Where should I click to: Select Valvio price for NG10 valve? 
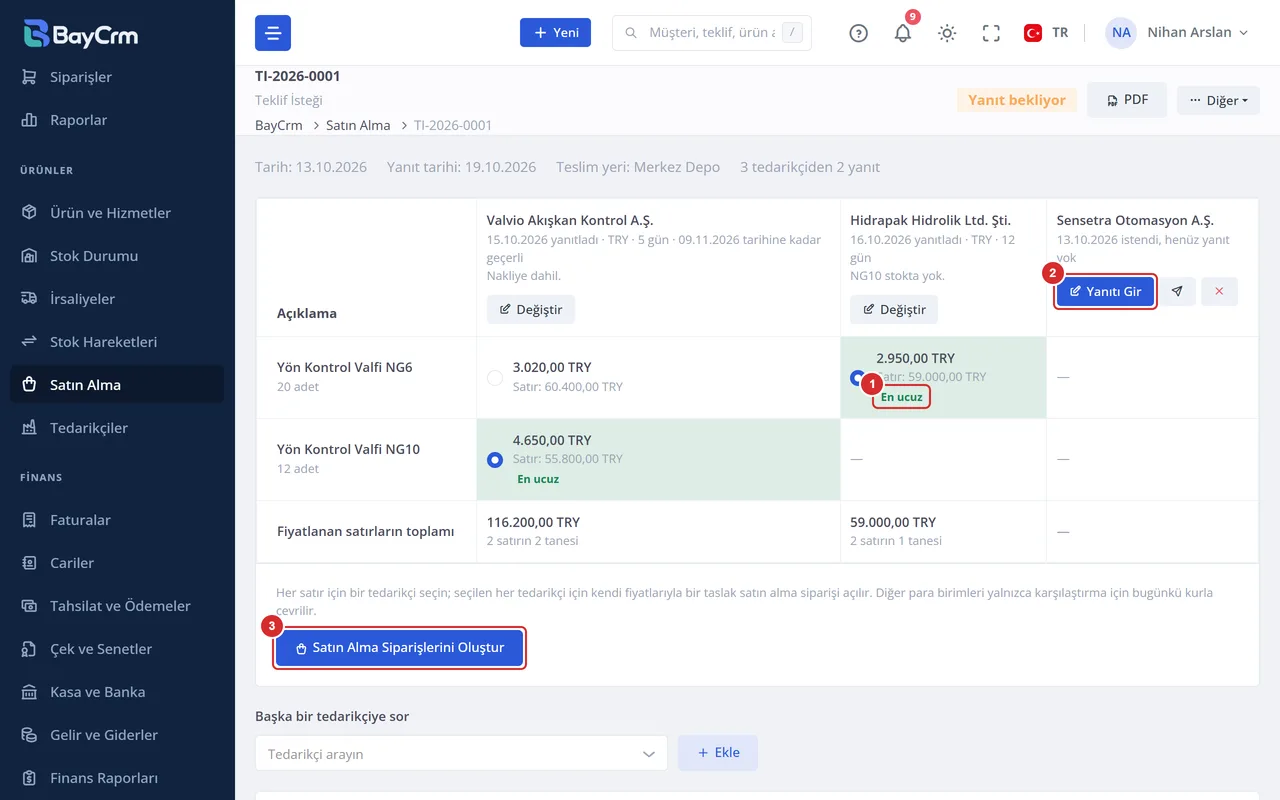point(494,460)
